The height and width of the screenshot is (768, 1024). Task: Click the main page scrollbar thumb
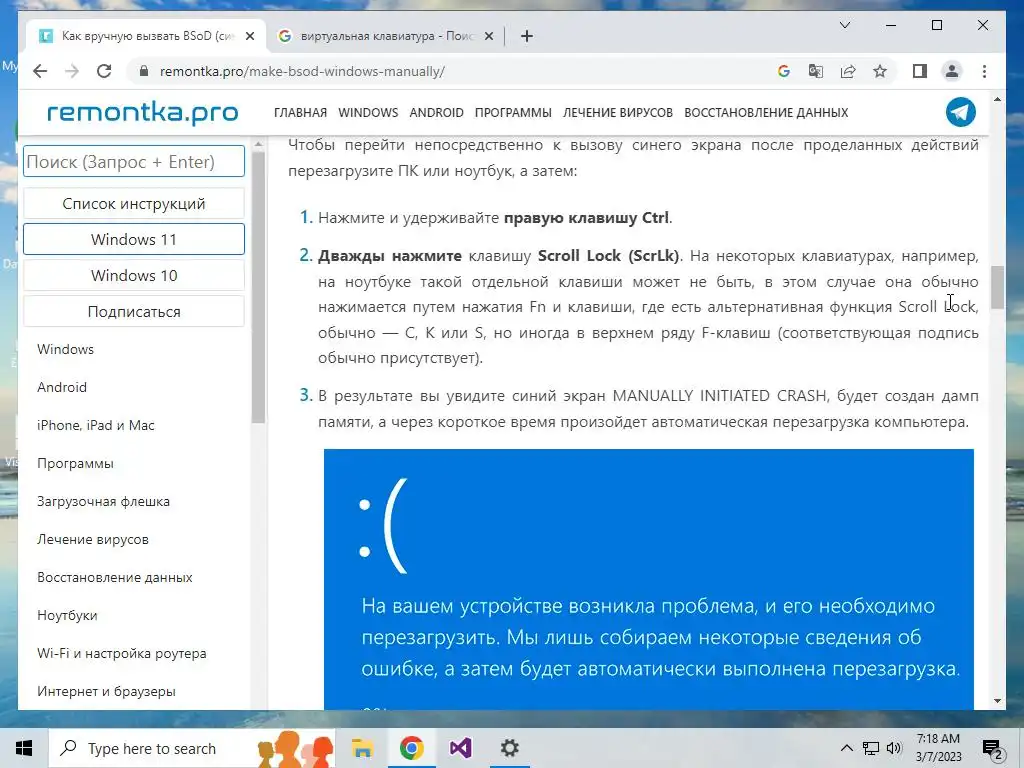tap(997, 287)
